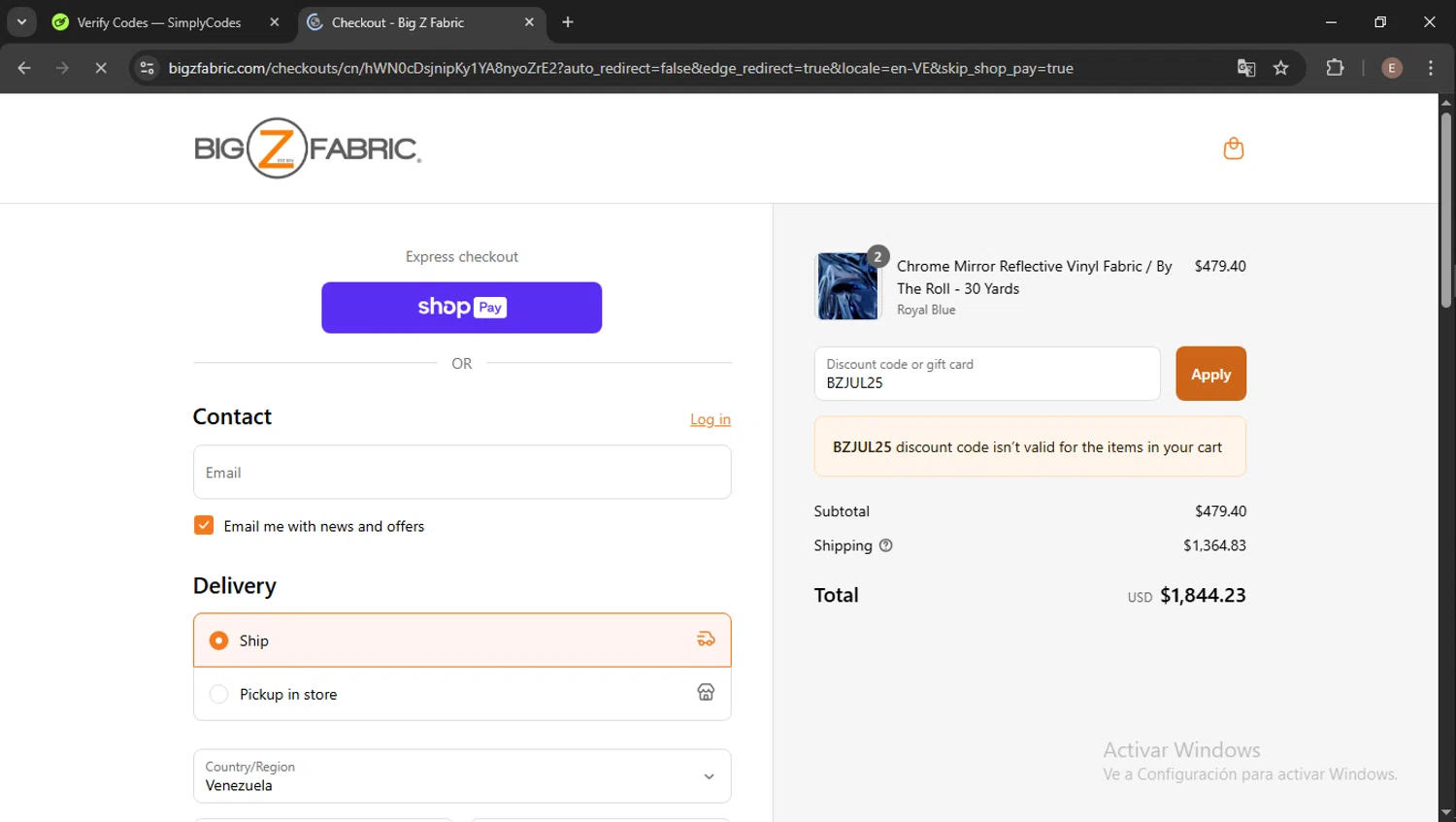Screen dimensions: 1456x822
Task: Open the shopping bag cart icon
Action: 1234,148
